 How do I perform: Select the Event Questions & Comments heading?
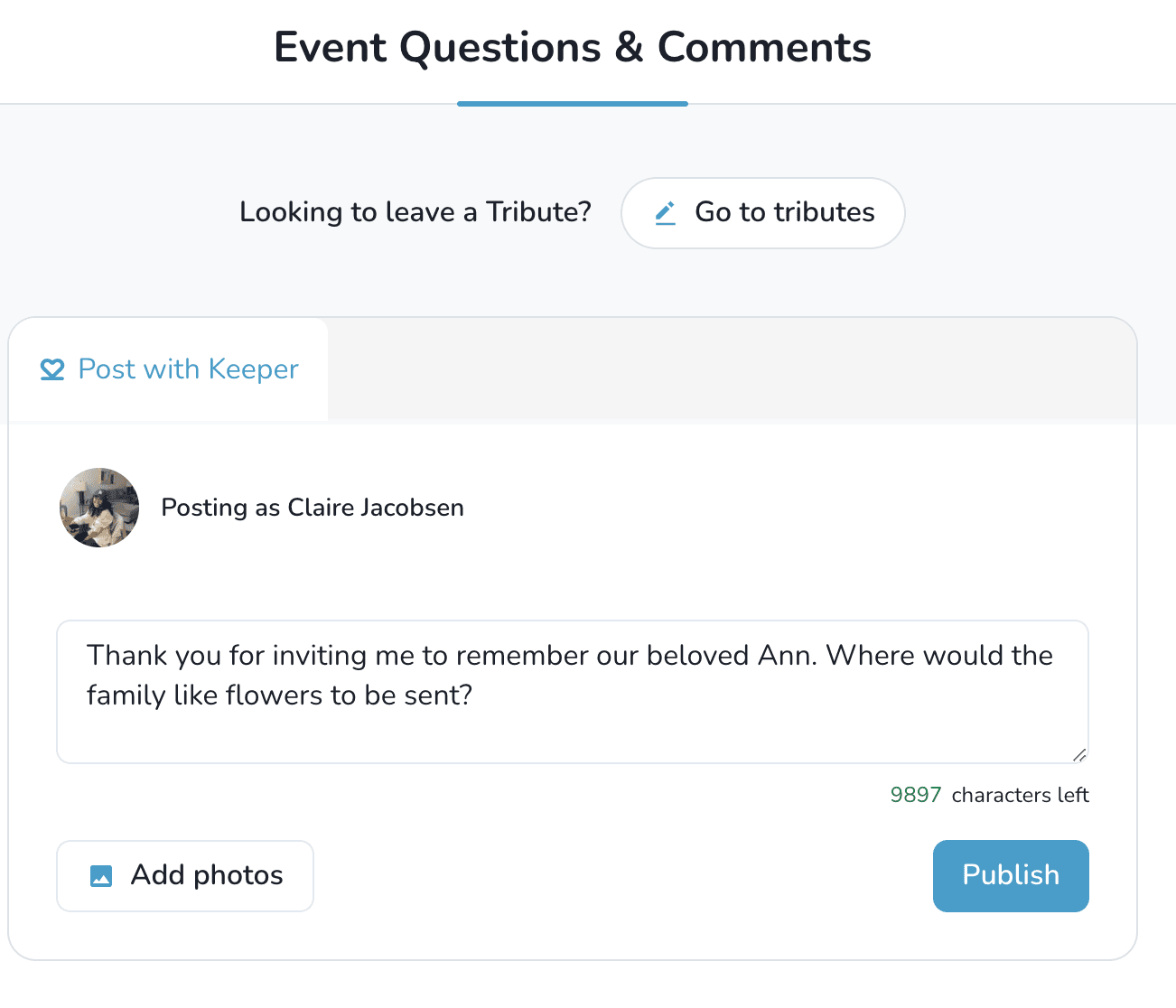coord(573,47)
